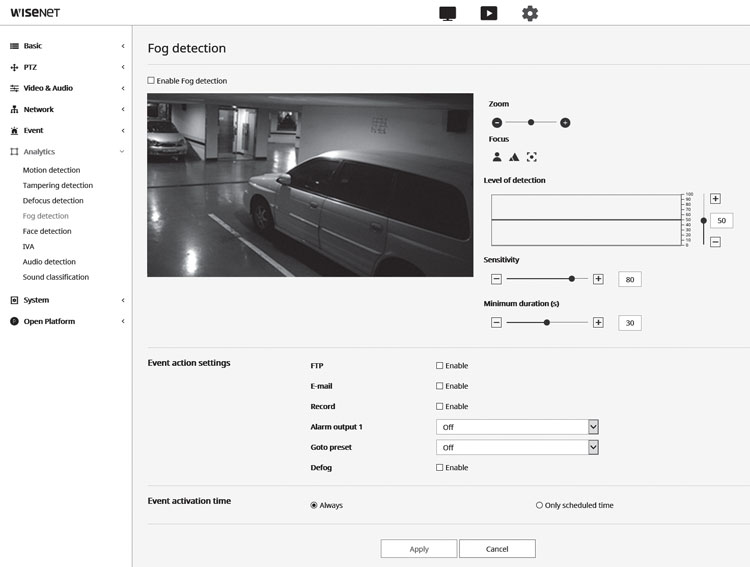Screen dimensions: 750x567
Task: Click the Minimum duration value field
Action: click(629, 323)
